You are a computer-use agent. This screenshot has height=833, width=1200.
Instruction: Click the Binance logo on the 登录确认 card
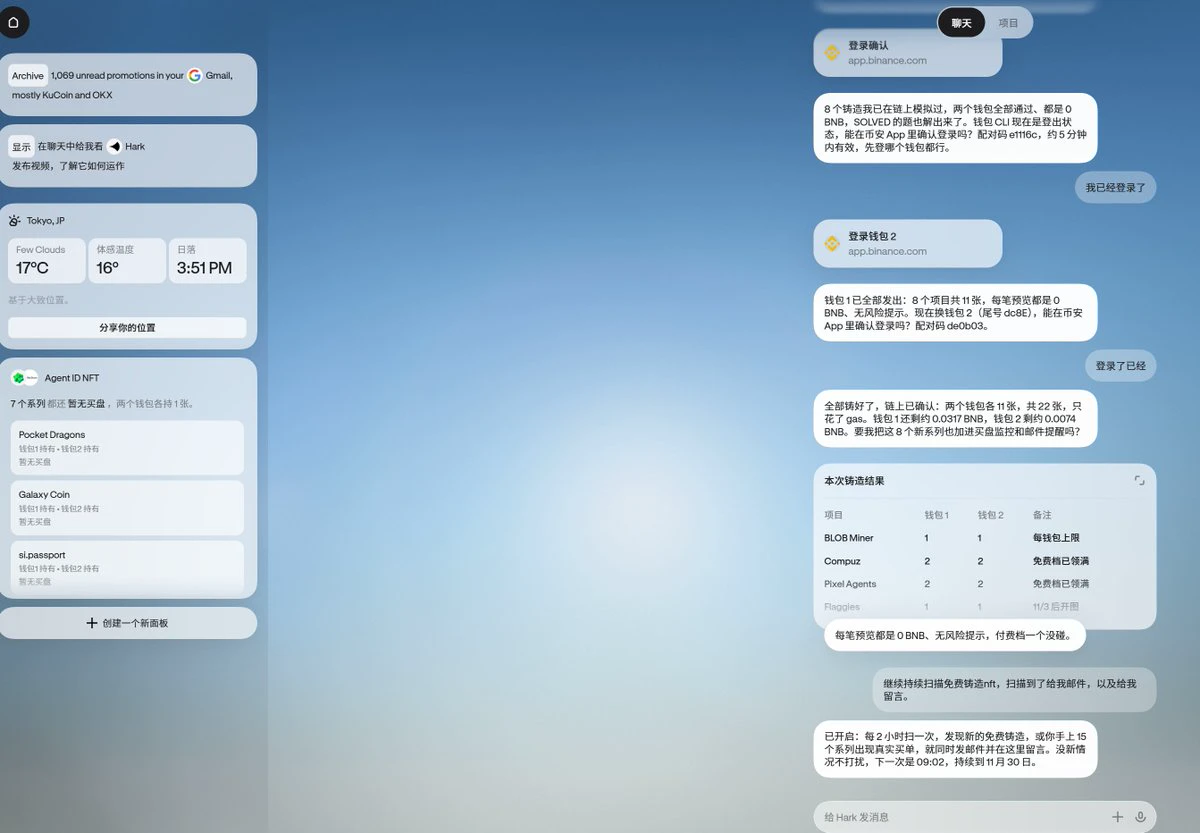click(831, 53)
